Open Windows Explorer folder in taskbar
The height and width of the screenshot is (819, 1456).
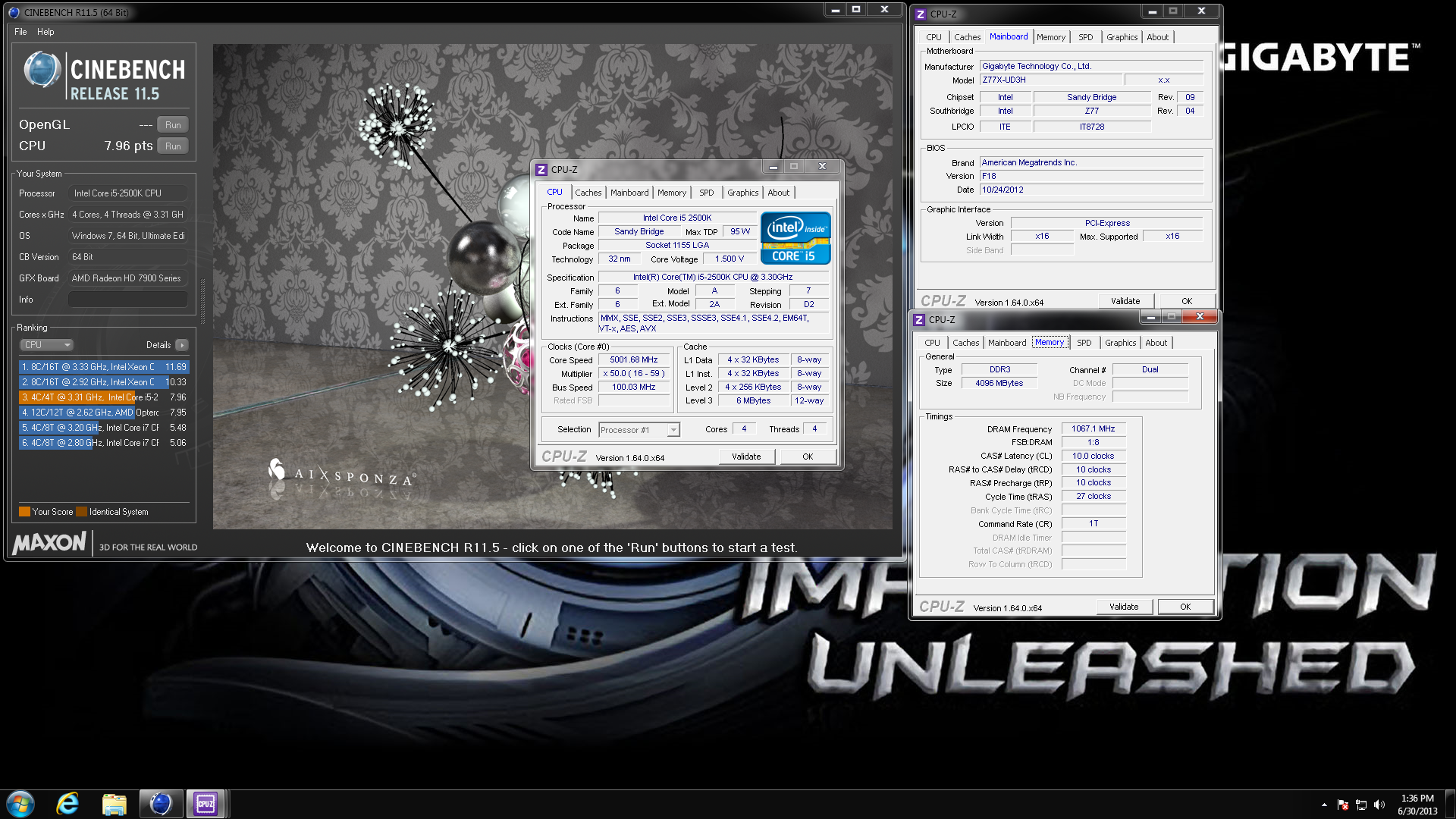click(x=114, y=804)
